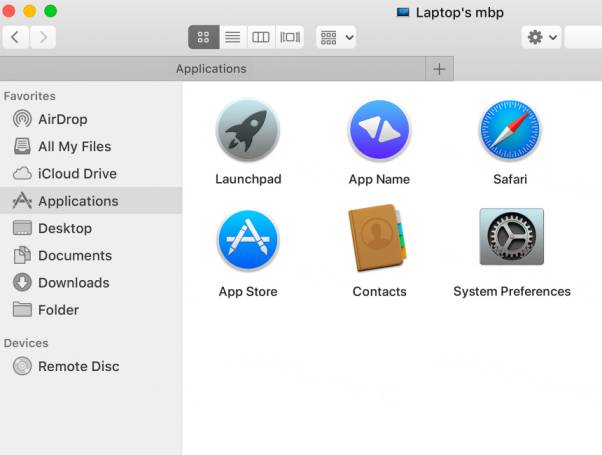The width and height of the screenshot is (602, 455).
Task: Add a new Finder tab
Action: 438,69
